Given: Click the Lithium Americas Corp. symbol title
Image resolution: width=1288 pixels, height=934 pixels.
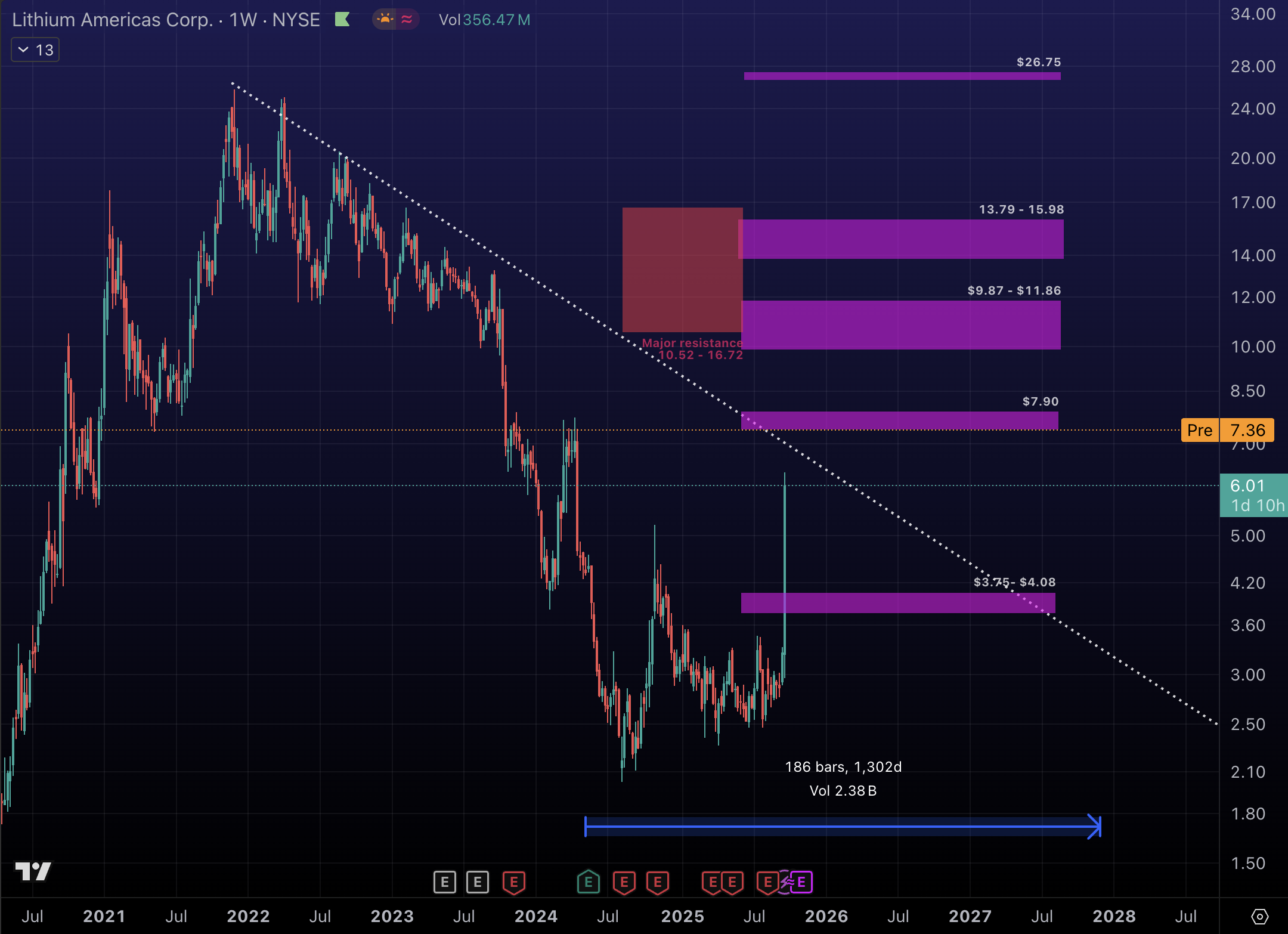Looking at the screenshot, I should 112,20.
